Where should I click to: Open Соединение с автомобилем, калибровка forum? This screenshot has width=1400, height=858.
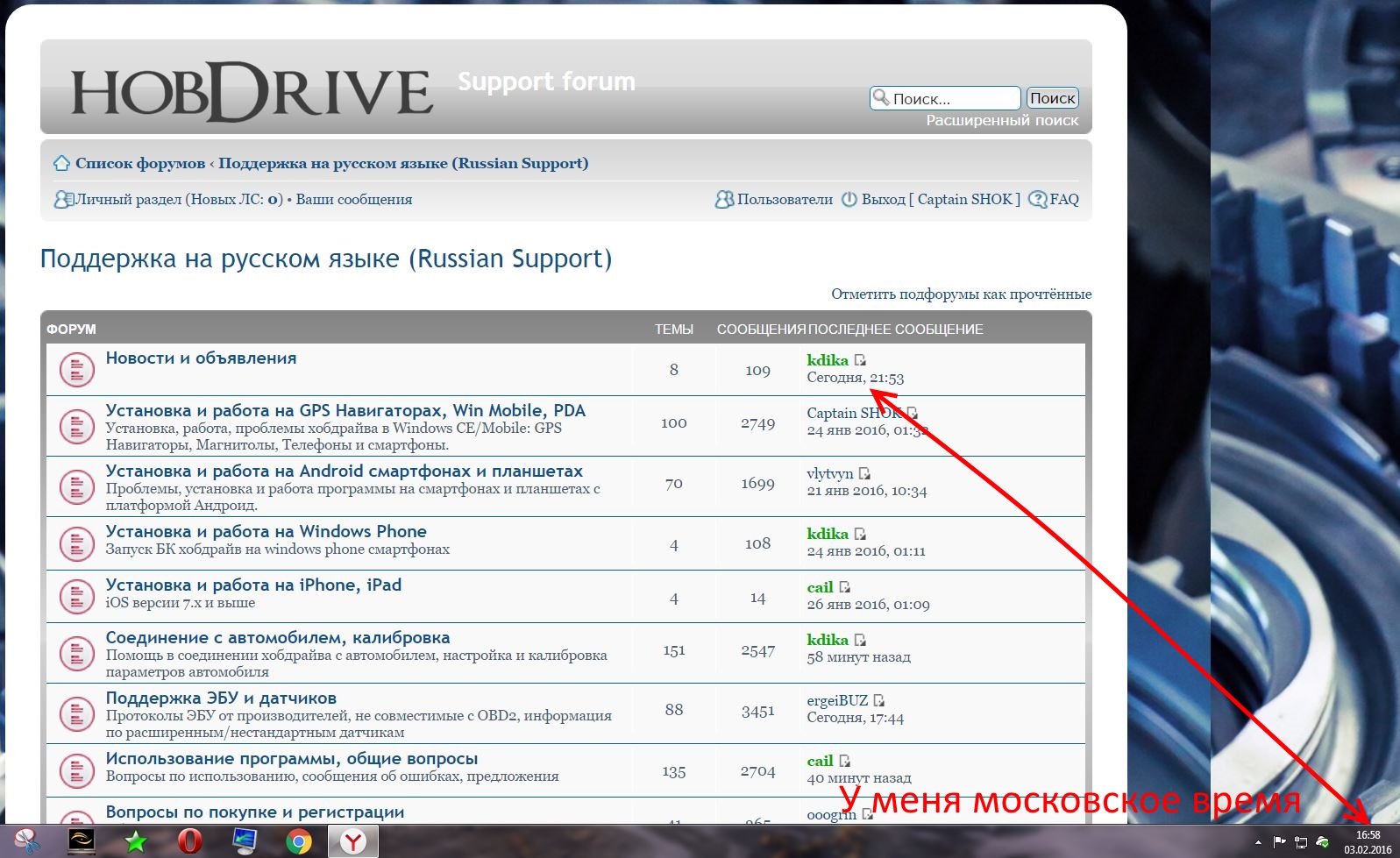pos(277,638)
